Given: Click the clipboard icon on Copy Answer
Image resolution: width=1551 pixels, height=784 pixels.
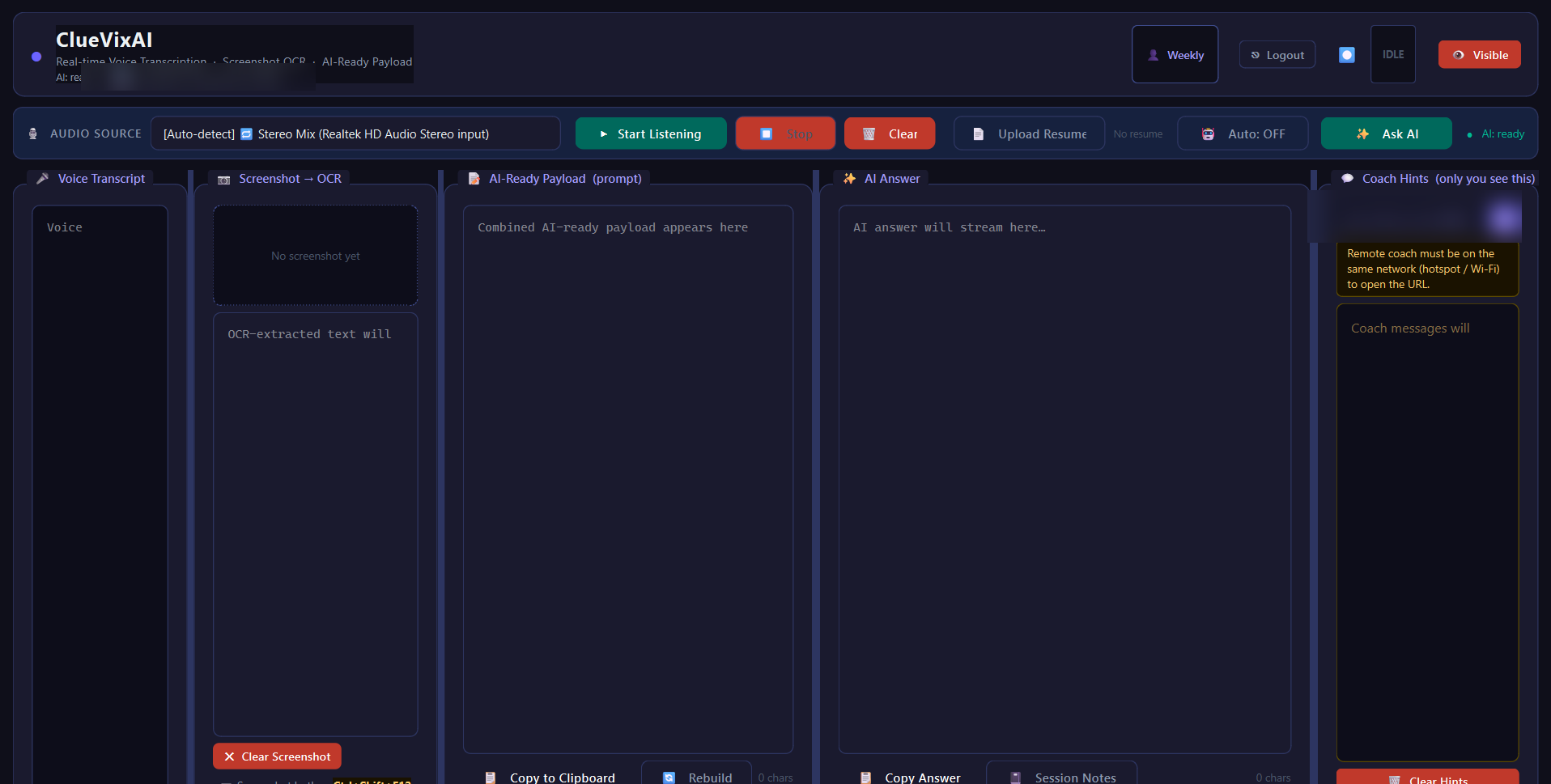Looking at the screenshot, I should (865, 778).
